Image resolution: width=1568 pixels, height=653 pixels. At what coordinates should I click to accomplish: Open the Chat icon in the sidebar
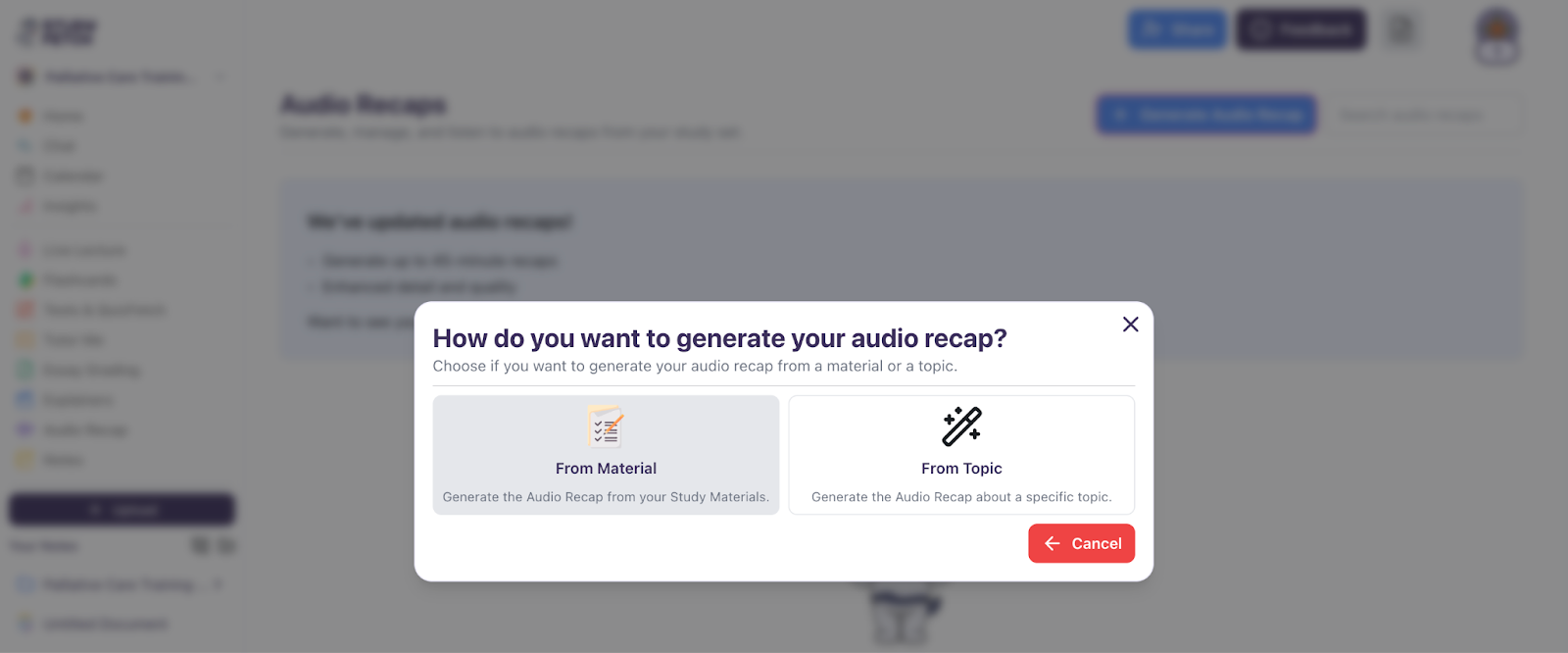coord(25,145)
